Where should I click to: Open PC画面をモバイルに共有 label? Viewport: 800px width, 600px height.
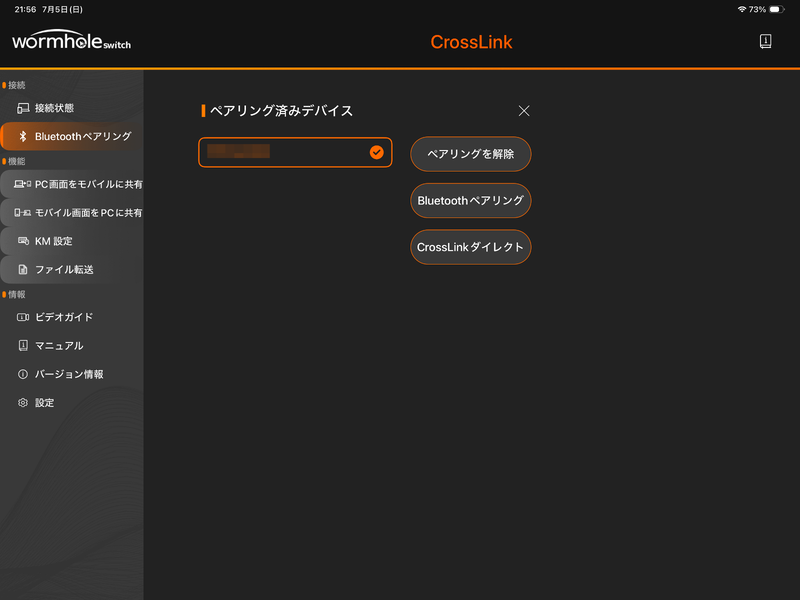click(89, 184)
